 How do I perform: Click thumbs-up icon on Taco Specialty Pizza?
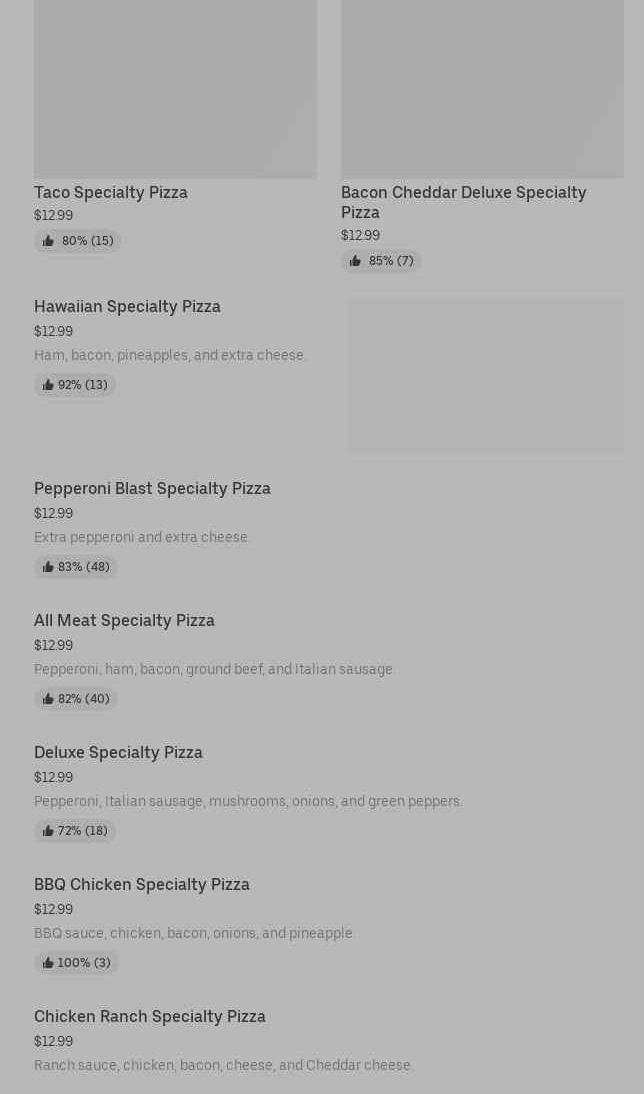48,241
